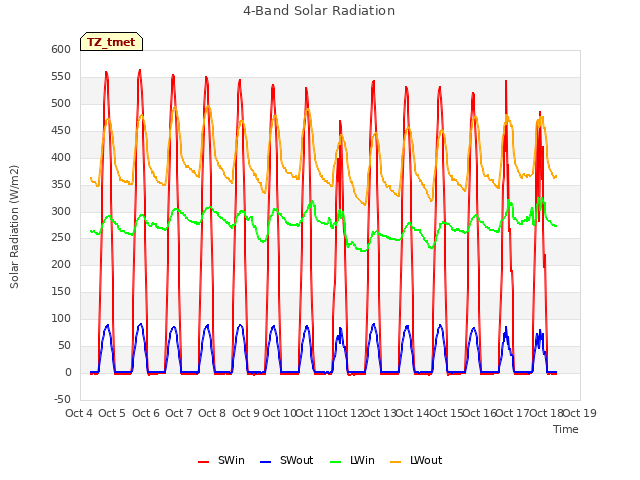The width and height of the screenshot is (640, 480).
Task: Click the Oct 4 x-axis tick label
Action: point(79,413)
